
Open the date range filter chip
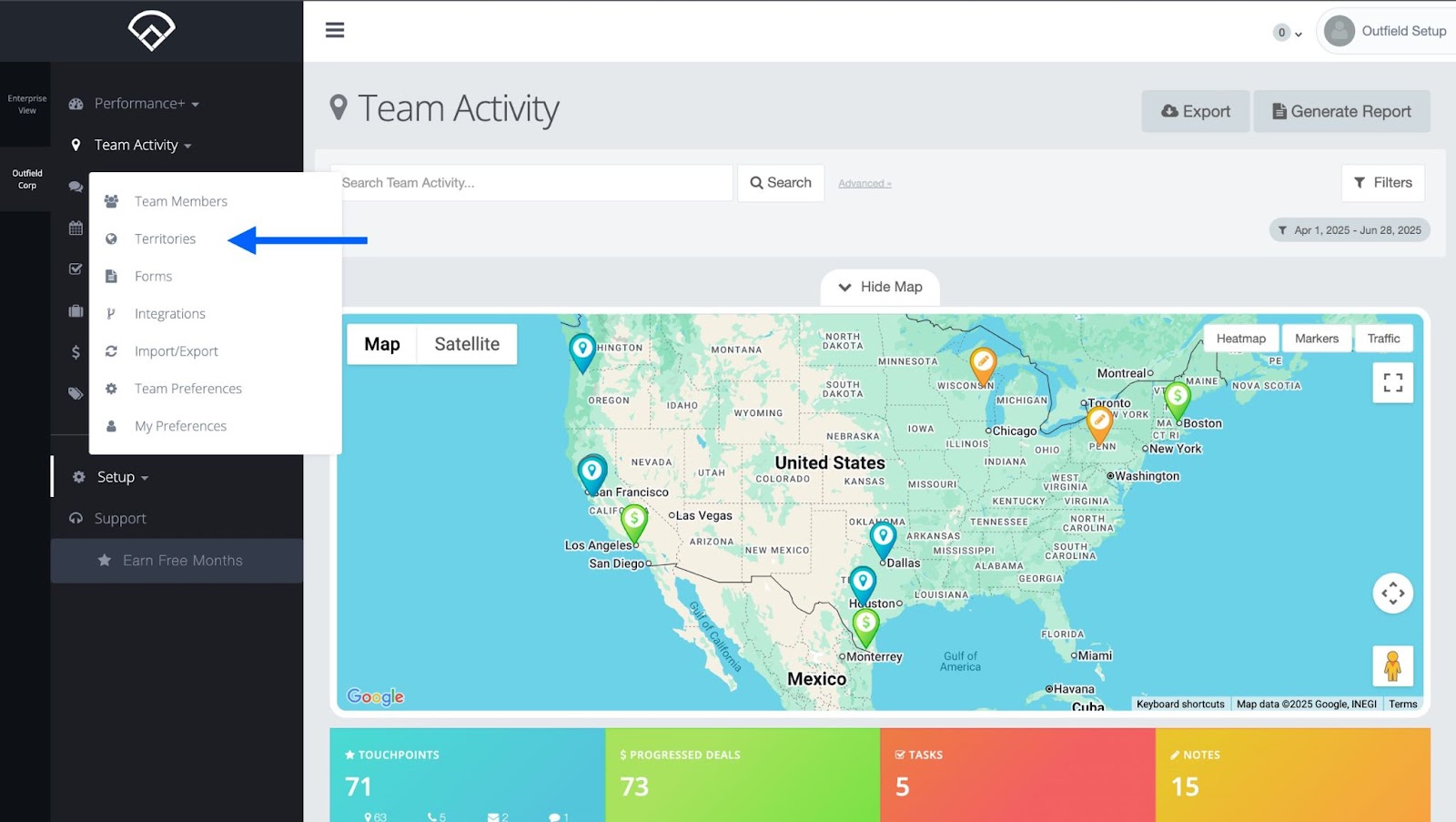1350,230
